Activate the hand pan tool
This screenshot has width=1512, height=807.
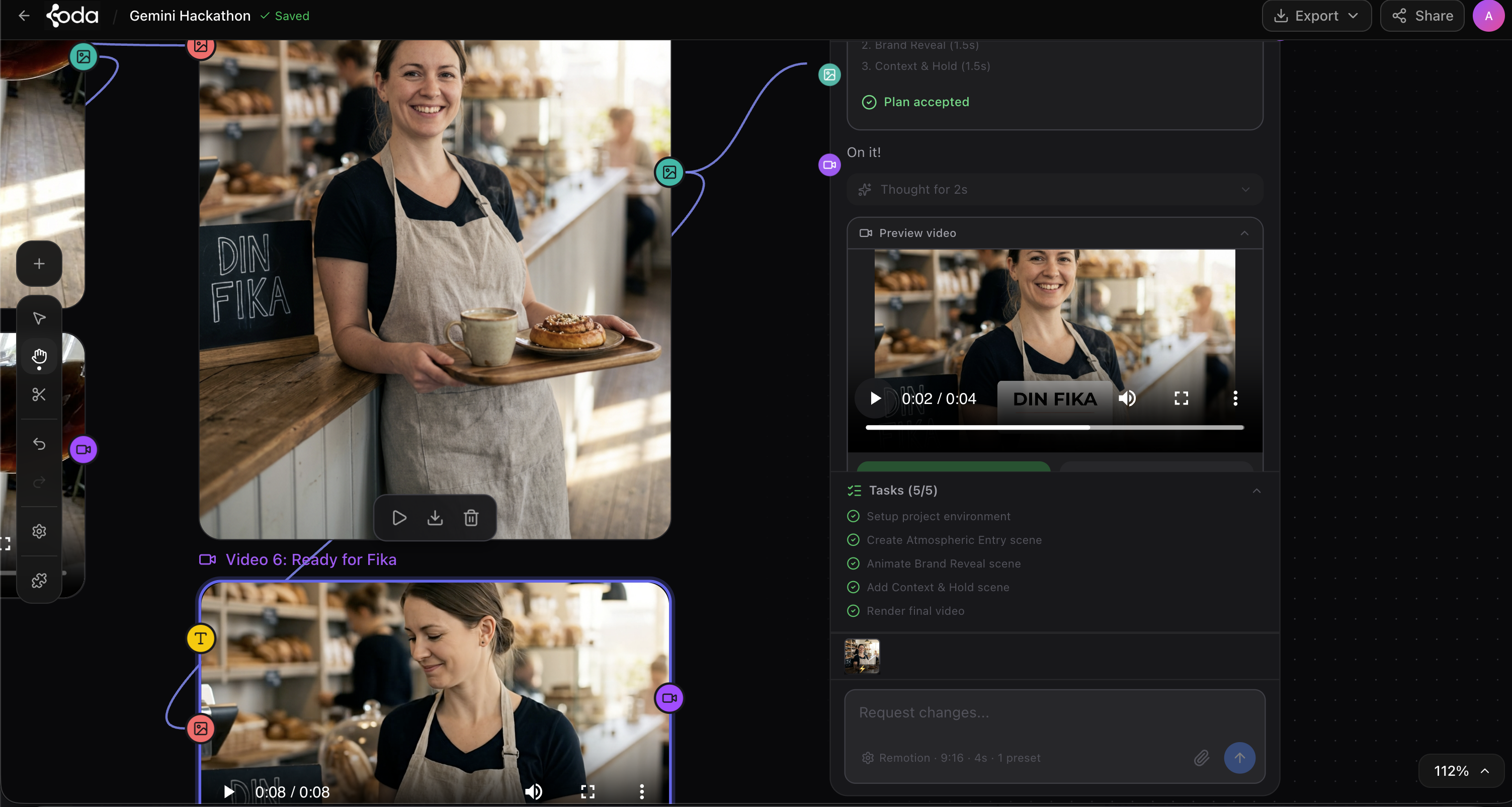[x=39, y=356]
